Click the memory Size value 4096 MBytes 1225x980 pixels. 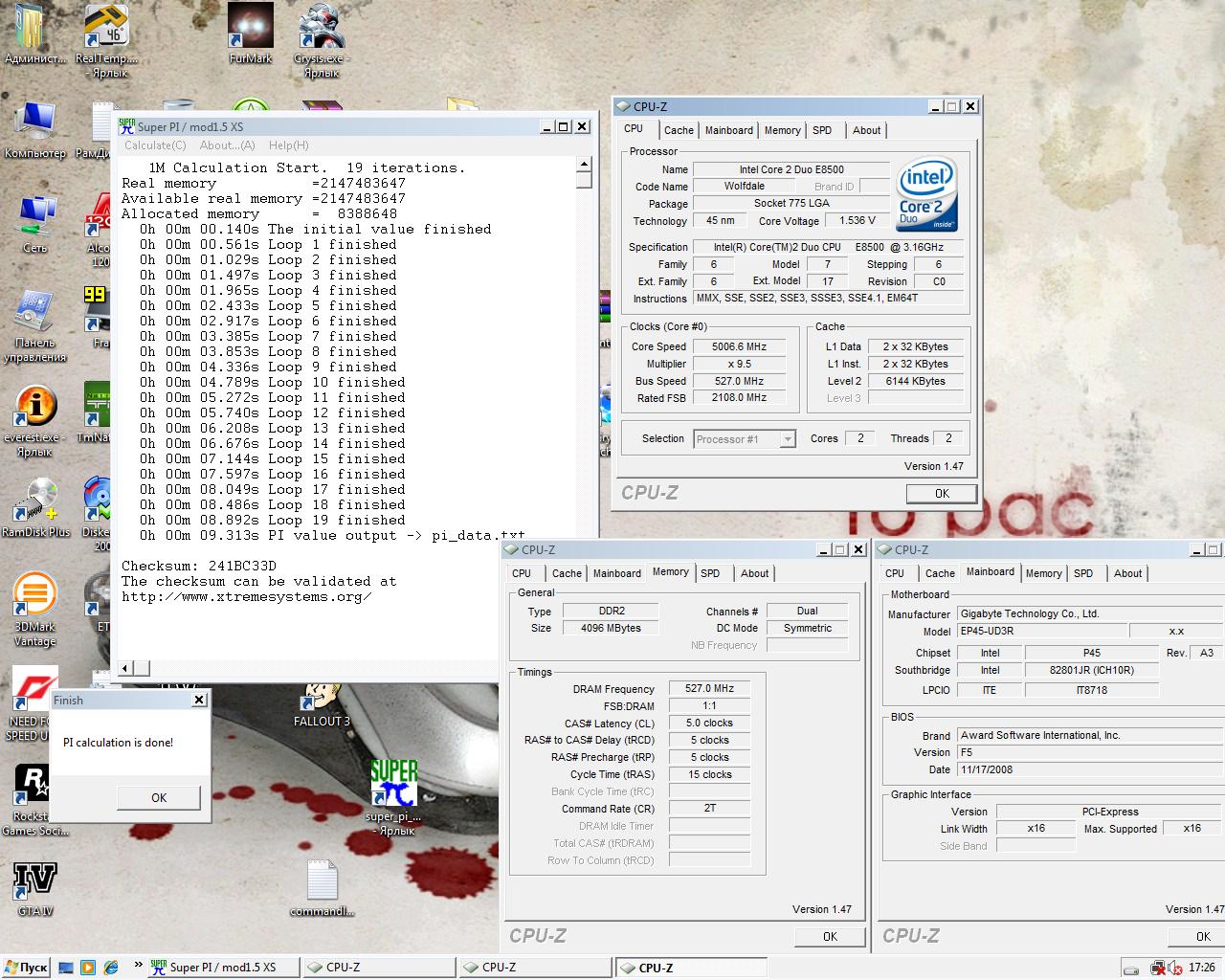pos(611,628)
